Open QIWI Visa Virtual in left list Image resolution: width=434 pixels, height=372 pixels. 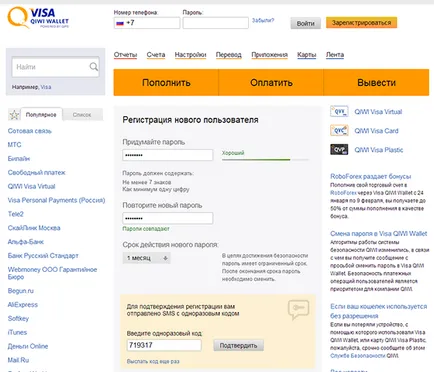(x=31, y=186)
